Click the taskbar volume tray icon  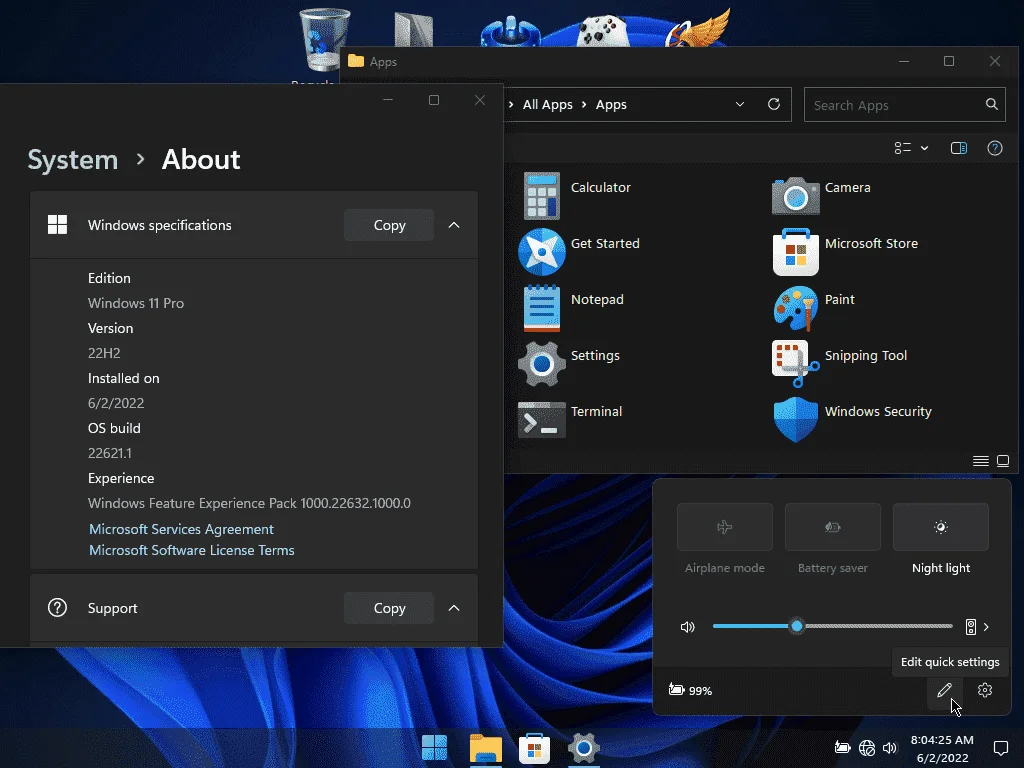coord(889,748)
